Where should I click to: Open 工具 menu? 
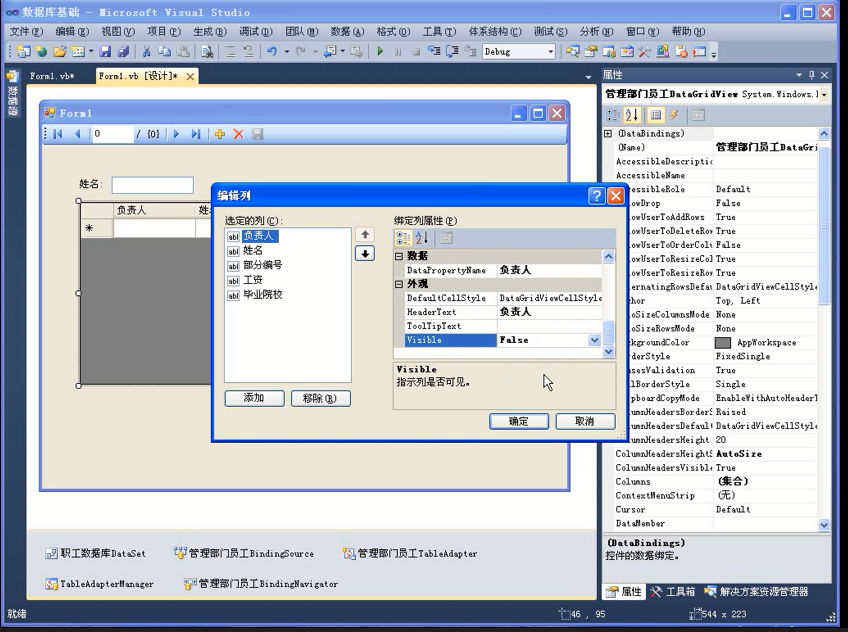439,32
